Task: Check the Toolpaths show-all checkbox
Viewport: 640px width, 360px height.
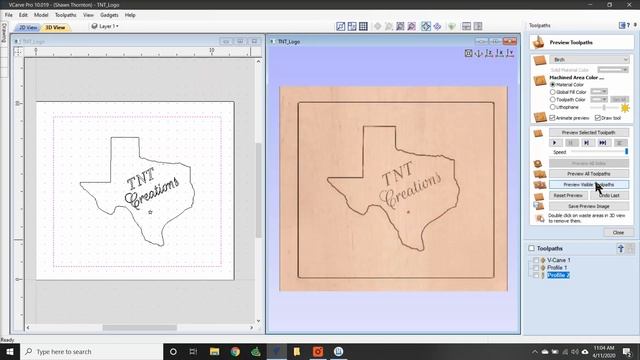Action: click(531, 248)
